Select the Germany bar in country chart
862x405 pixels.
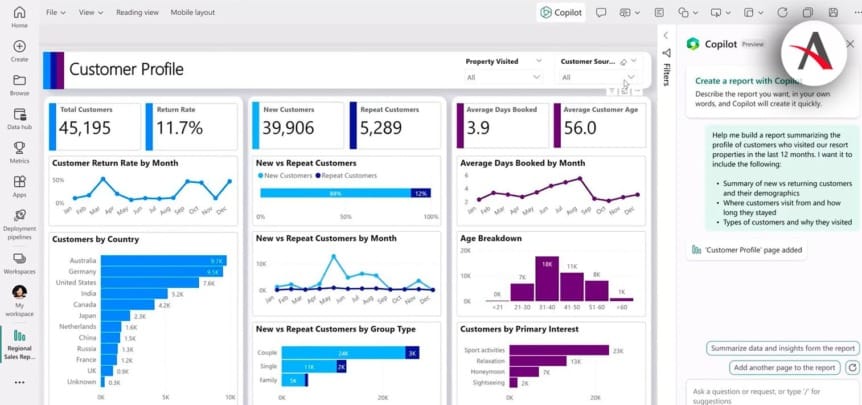pyautogui.click(x=162, y=271)
